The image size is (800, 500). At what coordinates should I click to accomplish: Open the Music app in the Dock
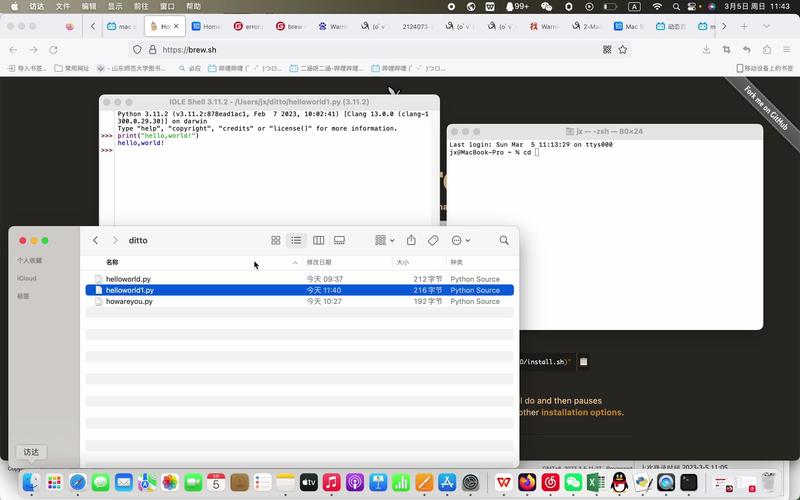coord(331,483)
